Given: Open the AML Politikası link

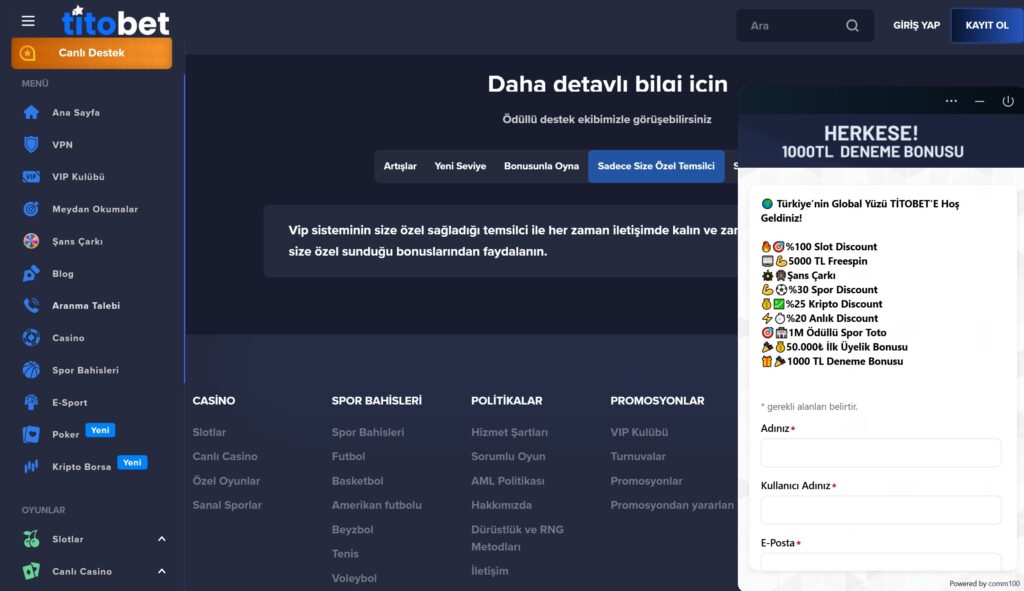Looking at the screenshot, I should coord(507,481).
